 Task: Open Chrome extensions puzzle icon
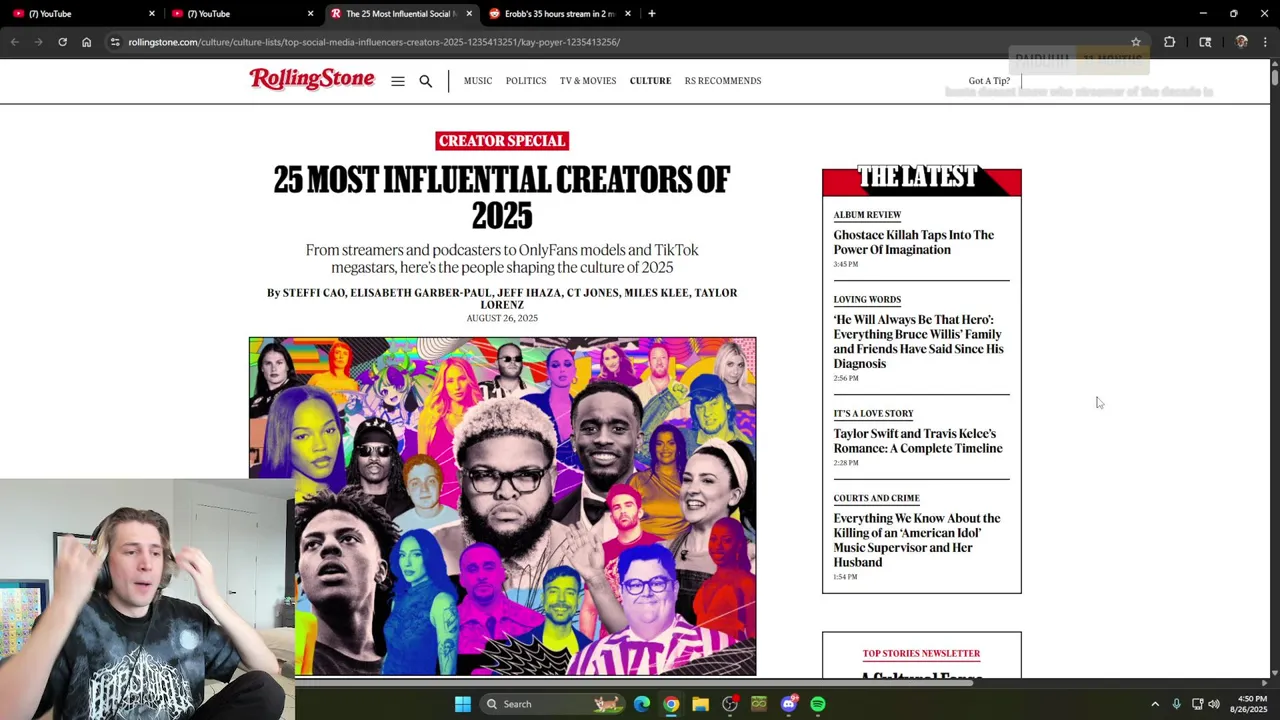(x=1169, y=42)
